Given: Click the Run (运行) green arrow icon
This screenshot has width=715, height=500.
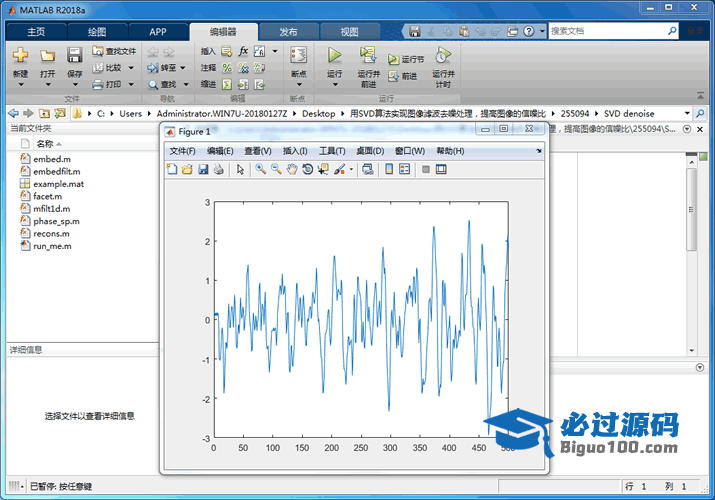Looking at the screenshot, I should click(334, 55).
